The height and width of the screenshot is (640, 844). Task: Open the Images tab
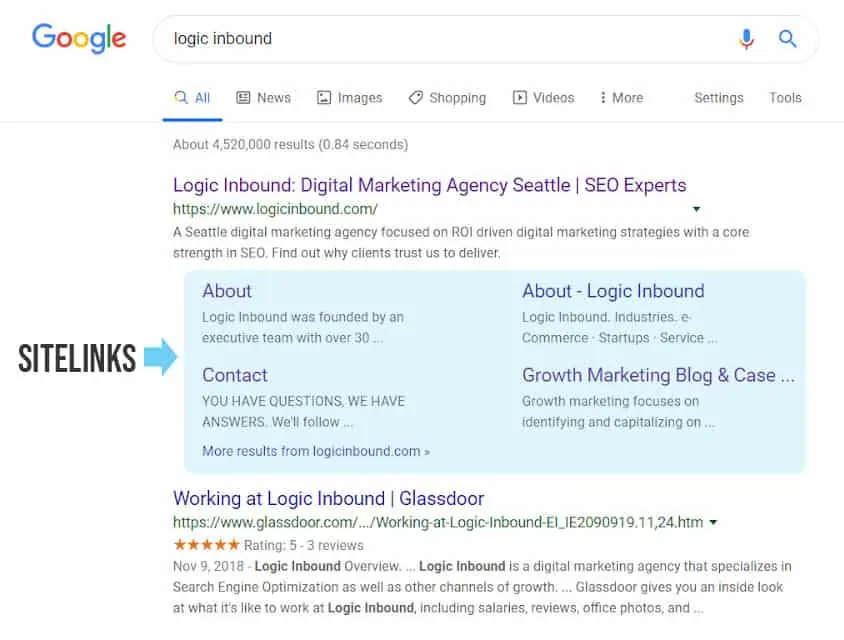tap(349, 98)
